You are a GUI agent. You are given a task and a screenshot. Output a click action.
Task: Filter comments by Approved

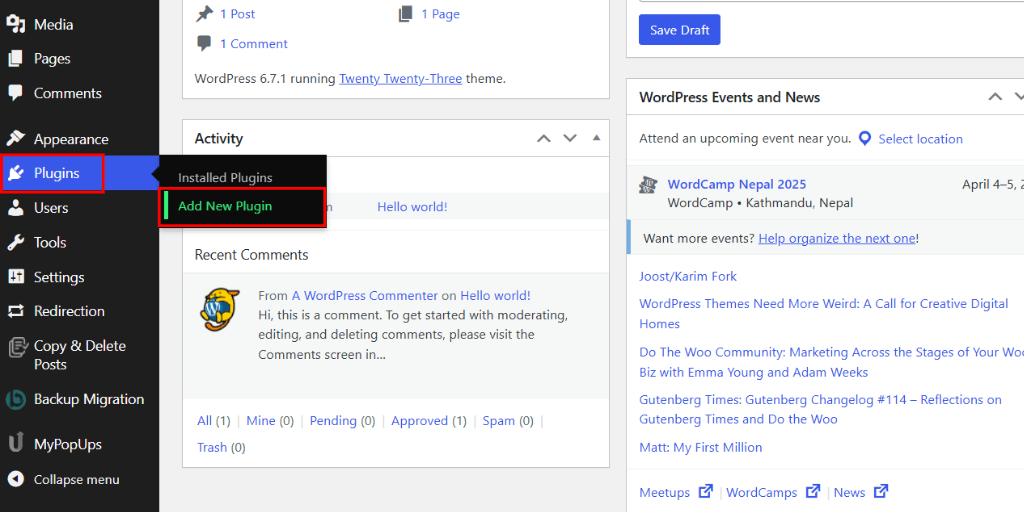pos(419,421)
